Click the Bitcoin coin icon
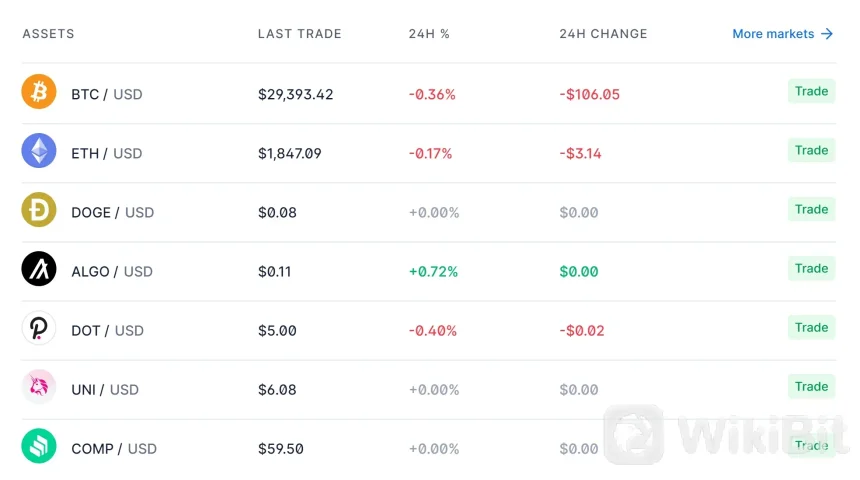Screen dimensions: 860x480 tap(39, 93)
